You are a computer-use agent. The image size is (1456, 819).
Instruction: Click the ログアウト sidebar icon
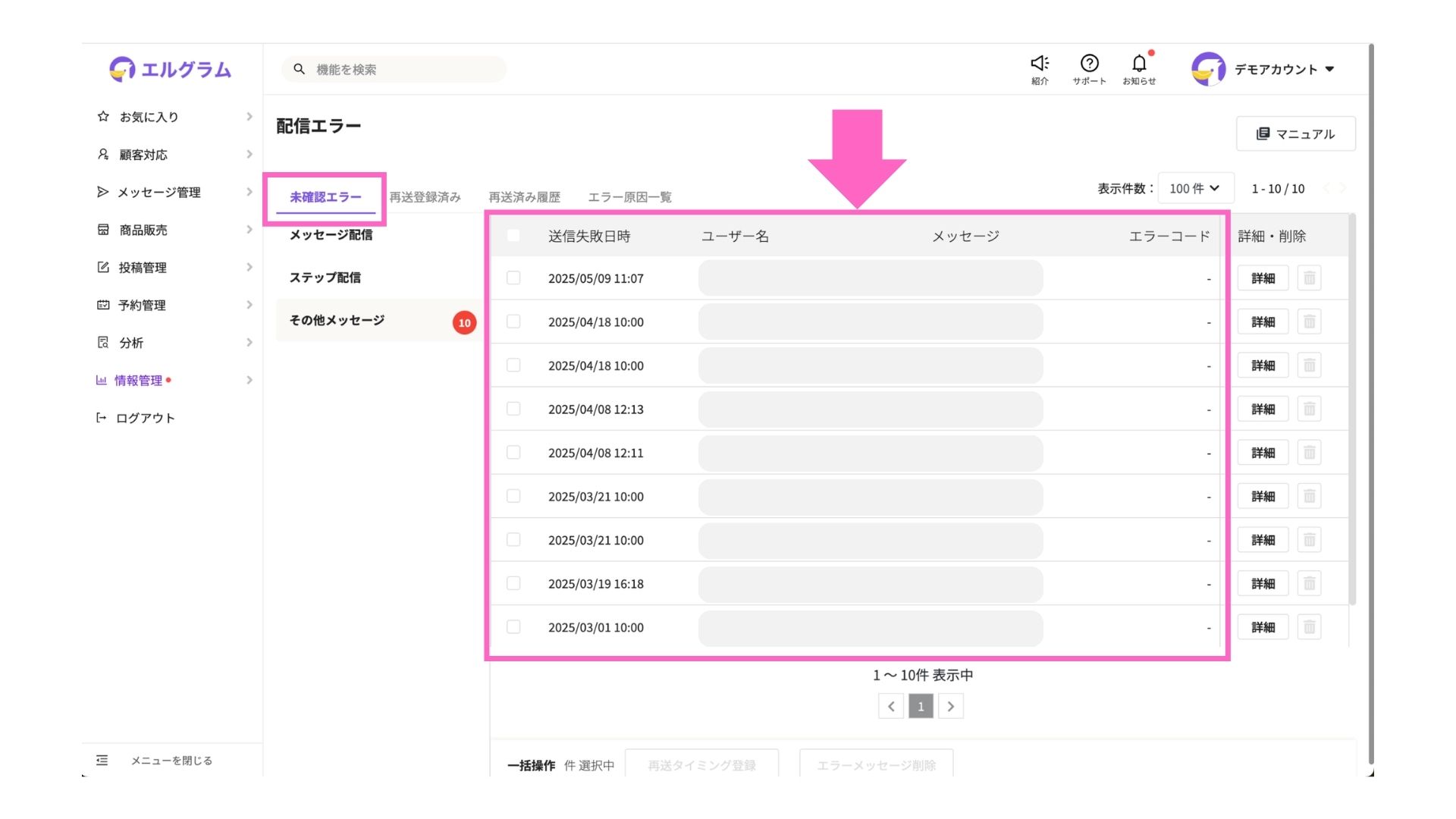tap(102, 418)
